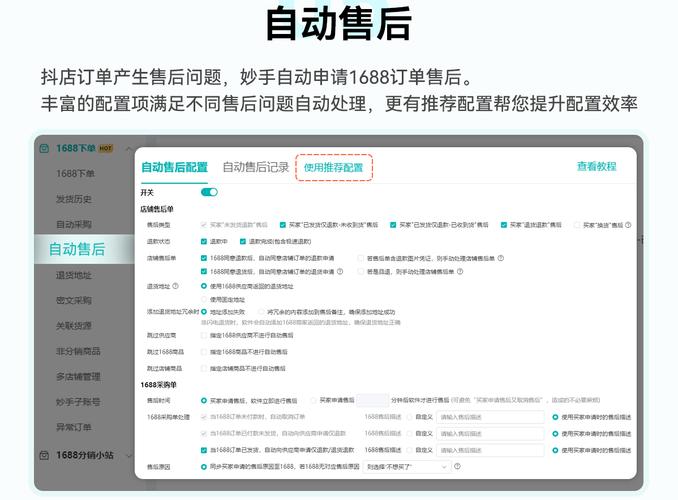Viewport: 678px width, 500px height.
Task: Select 使用固定地址 radio option
Action: click(x=204, y=299)
